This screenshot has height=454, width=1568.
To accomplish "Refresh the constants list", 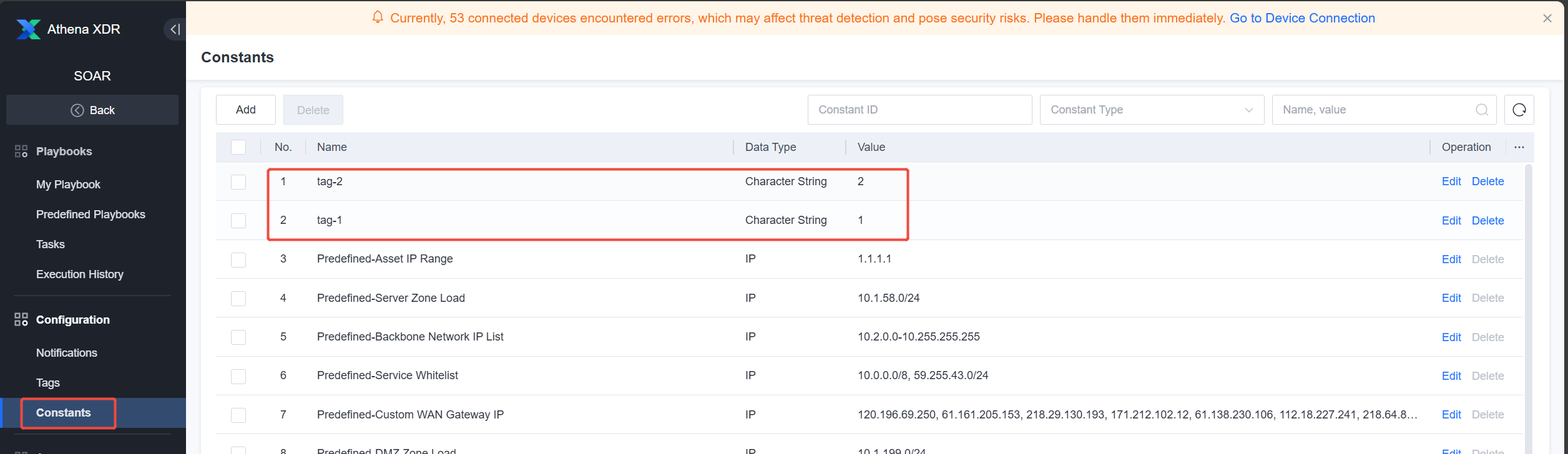I will pyautogui.click(x=1519, y=110).
